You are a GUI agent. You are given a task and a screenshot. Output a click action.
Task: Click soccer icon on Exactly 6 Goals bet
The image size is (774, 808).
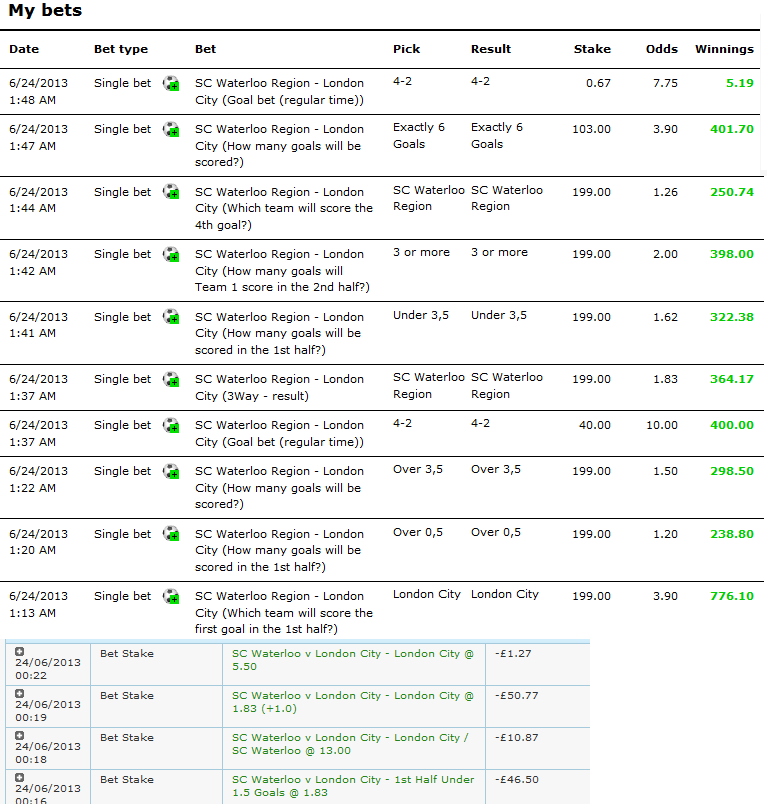(172, 130)
